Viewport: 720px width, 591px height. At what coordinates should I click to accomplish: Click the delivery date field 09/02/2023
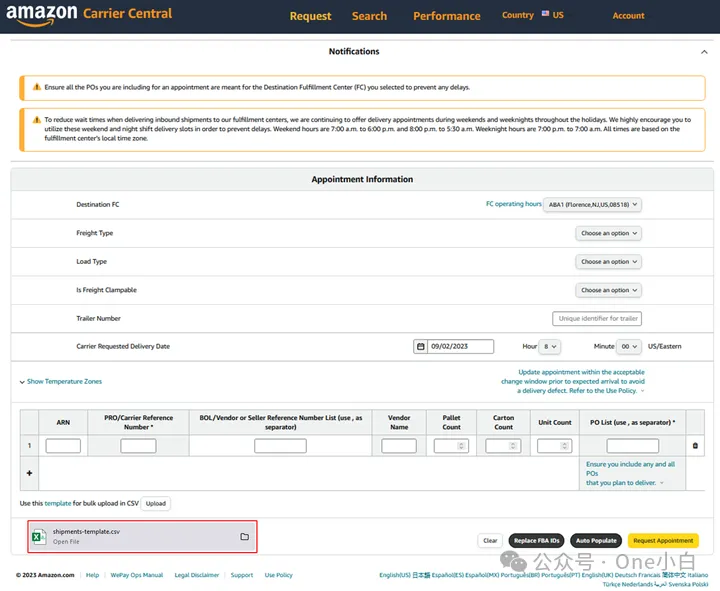[x=460, y=347]
